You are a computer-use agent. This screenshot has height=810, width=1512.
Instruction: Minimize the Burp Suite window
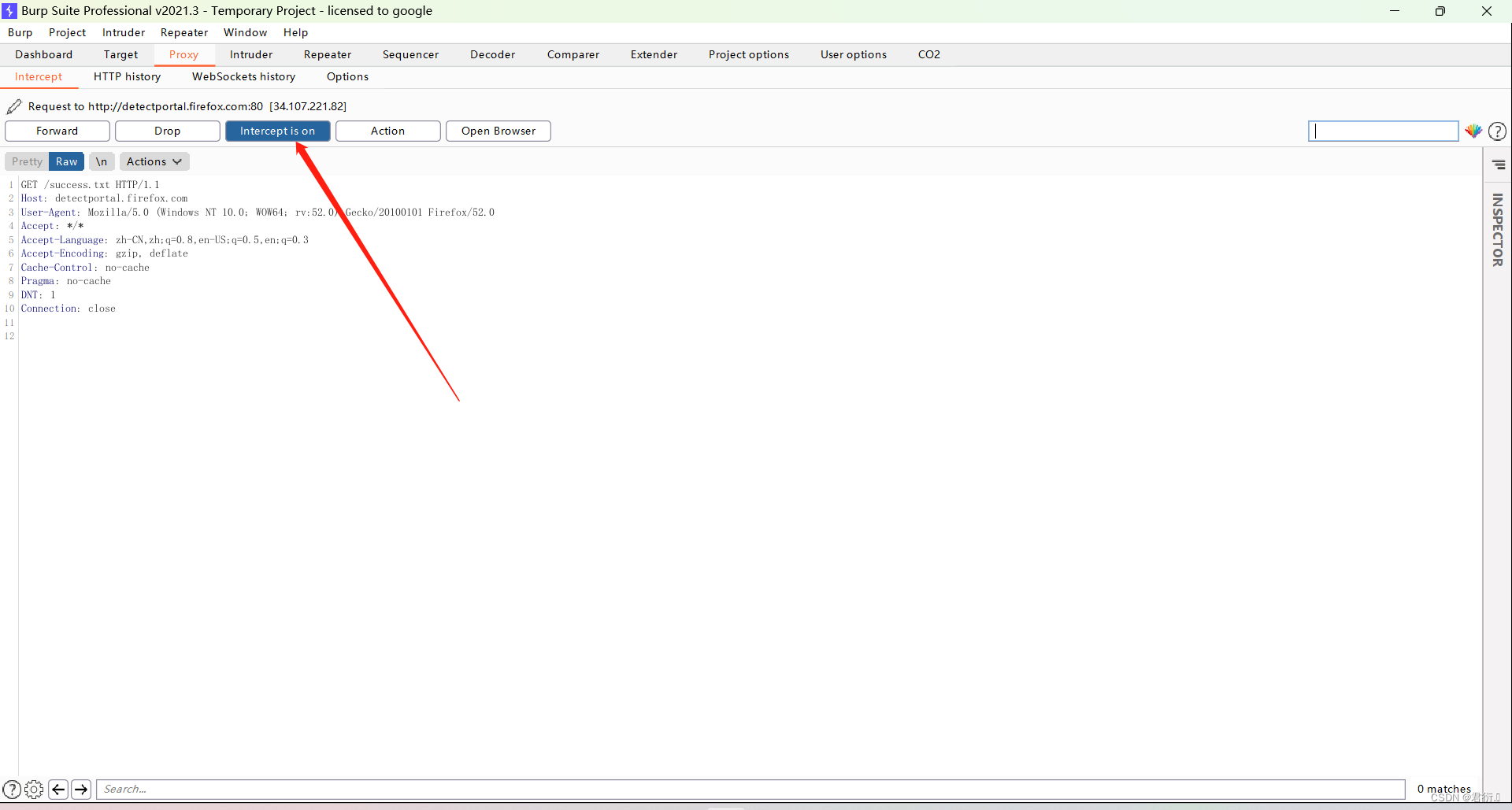tap(1395, 11)
